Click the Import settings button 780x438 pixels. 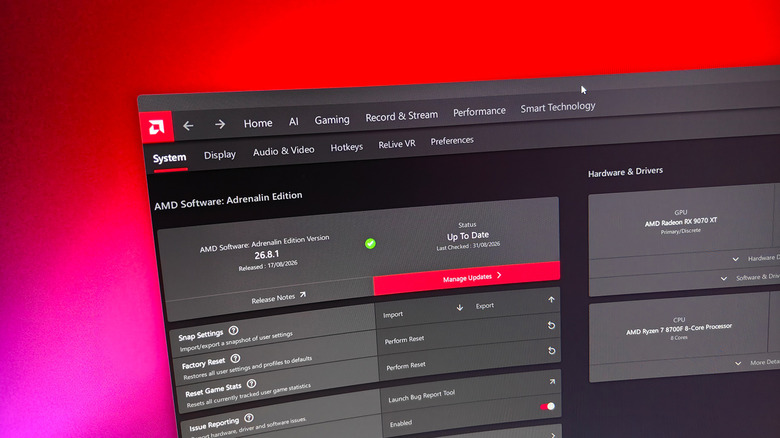click(x=393, y=315)
